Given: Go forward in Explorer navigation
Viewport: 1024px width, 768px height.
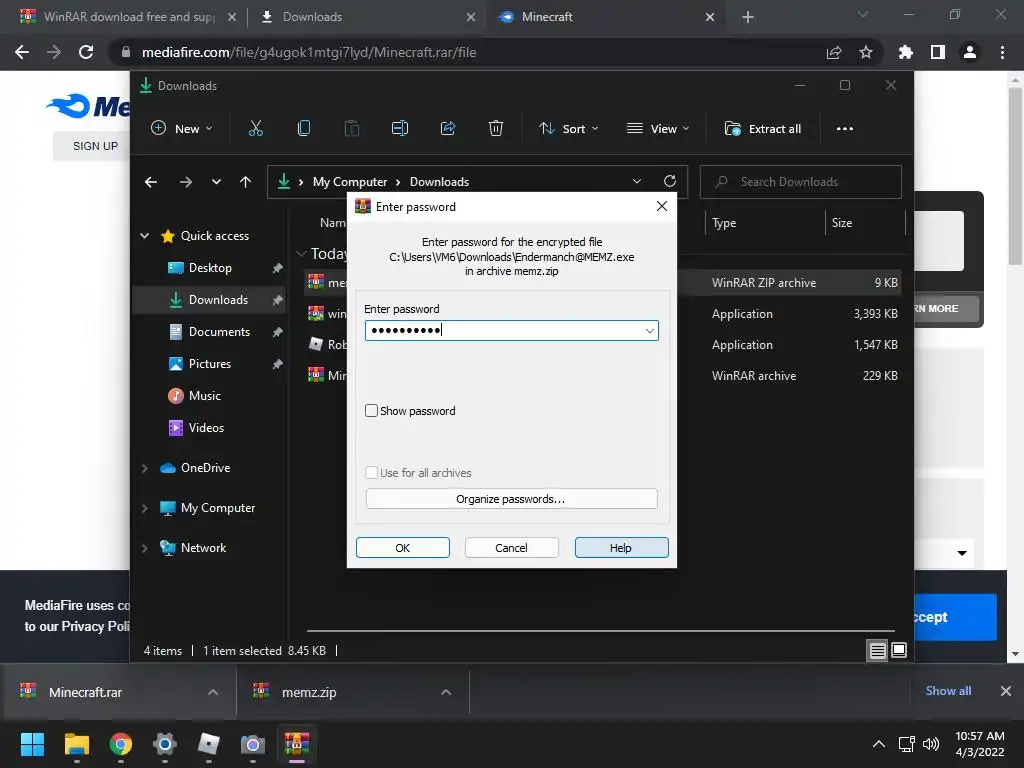Looking at the screenshot, I should [x=185, y=182].
